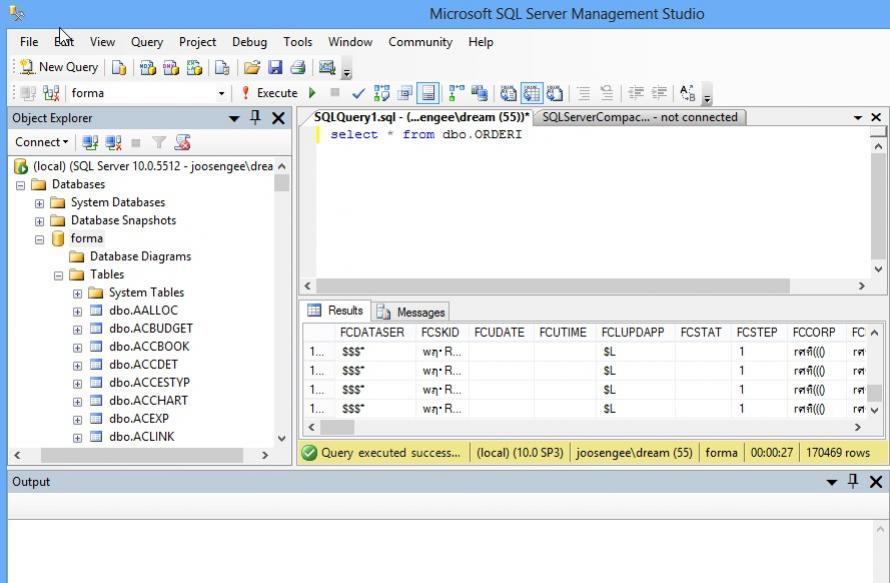Open the forma database dropdown
Screen dimensions: 890x583
(221, 93)
